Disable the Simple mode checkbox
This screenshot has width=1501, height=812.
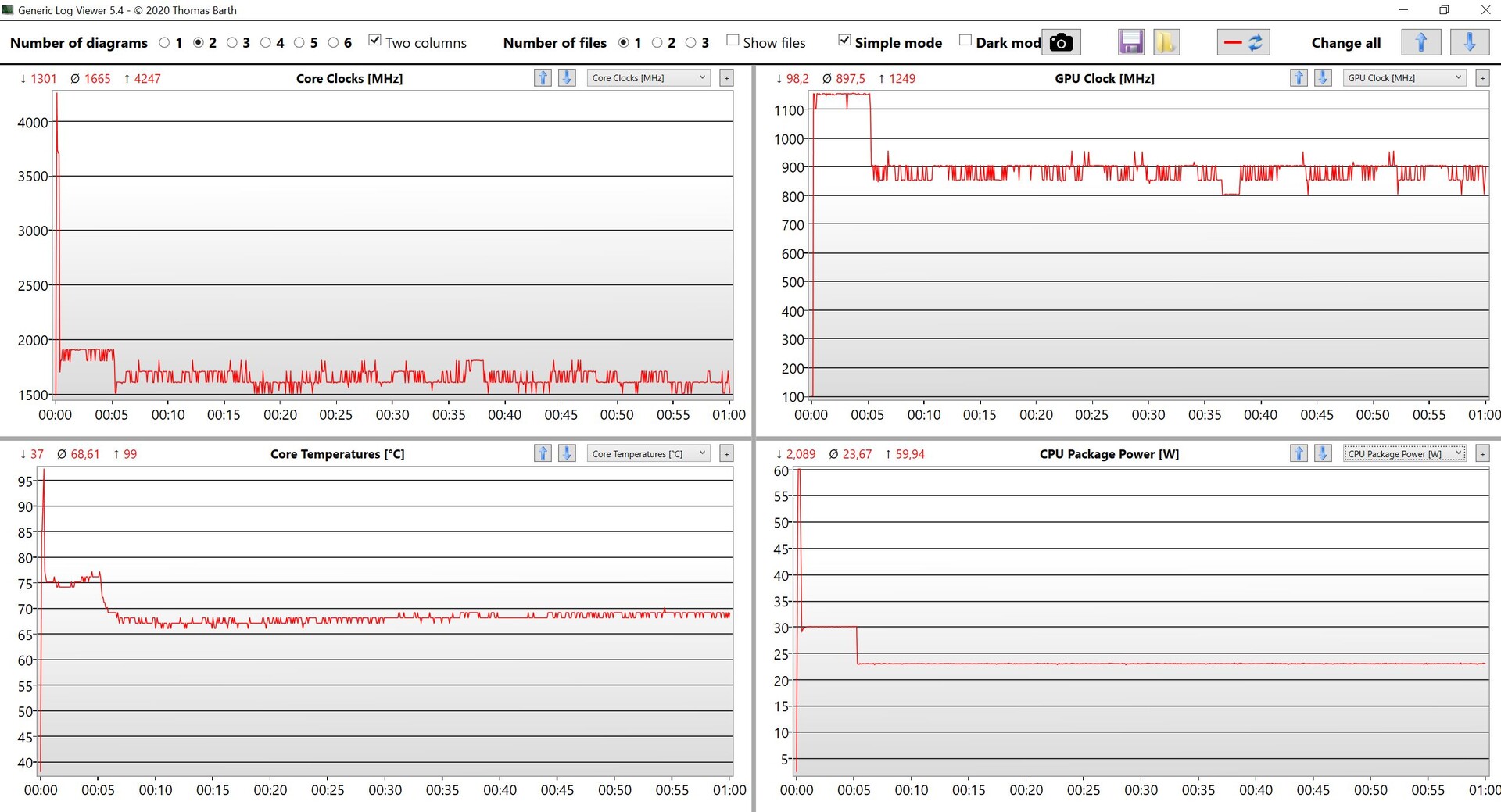coord(844,41)
